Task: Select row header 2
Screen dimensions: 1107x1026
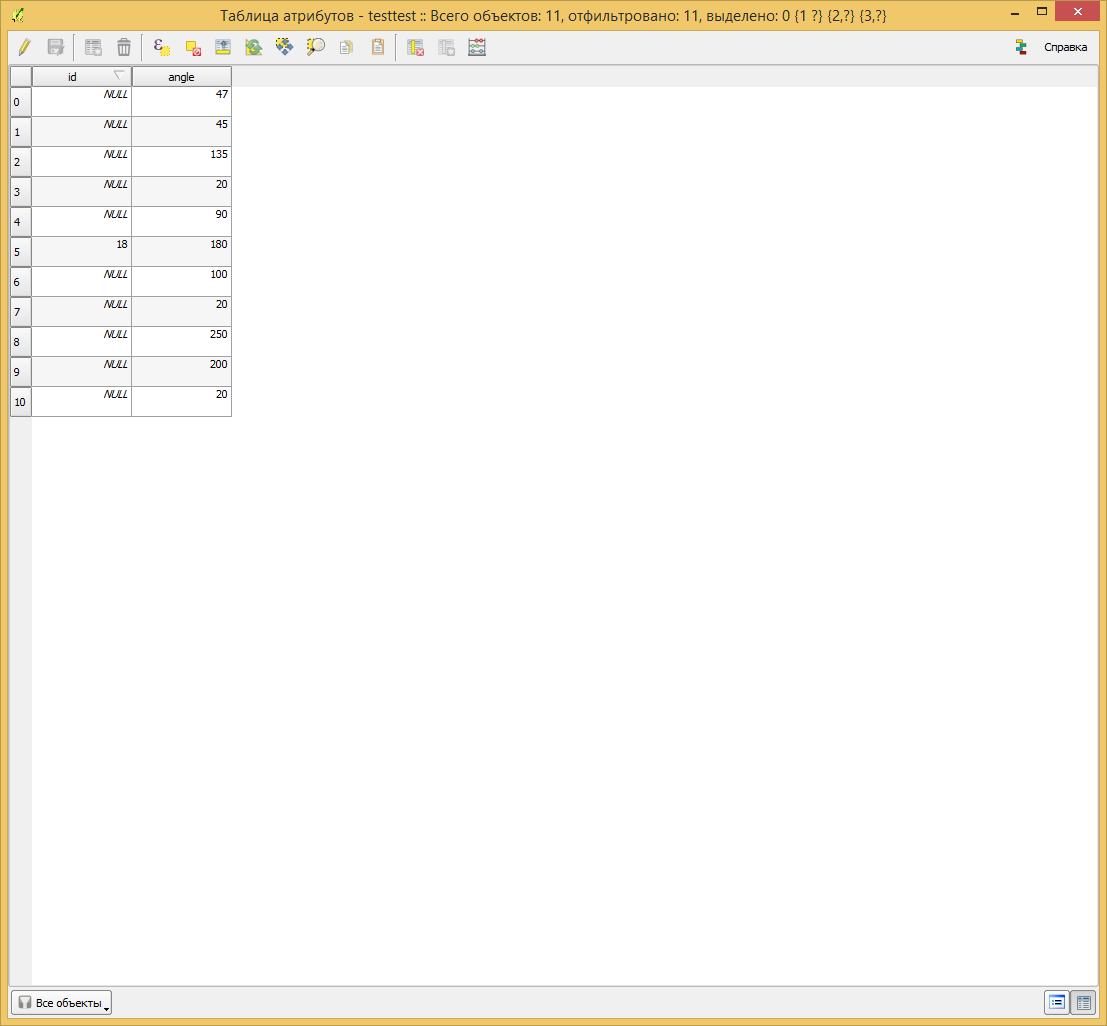Action: point(21,162)
